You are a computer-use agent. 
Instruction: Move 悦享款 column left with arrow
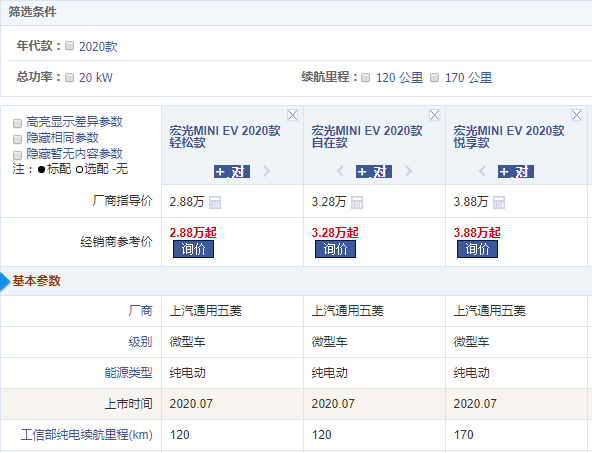pyautogui.click(x=482, y=171)
